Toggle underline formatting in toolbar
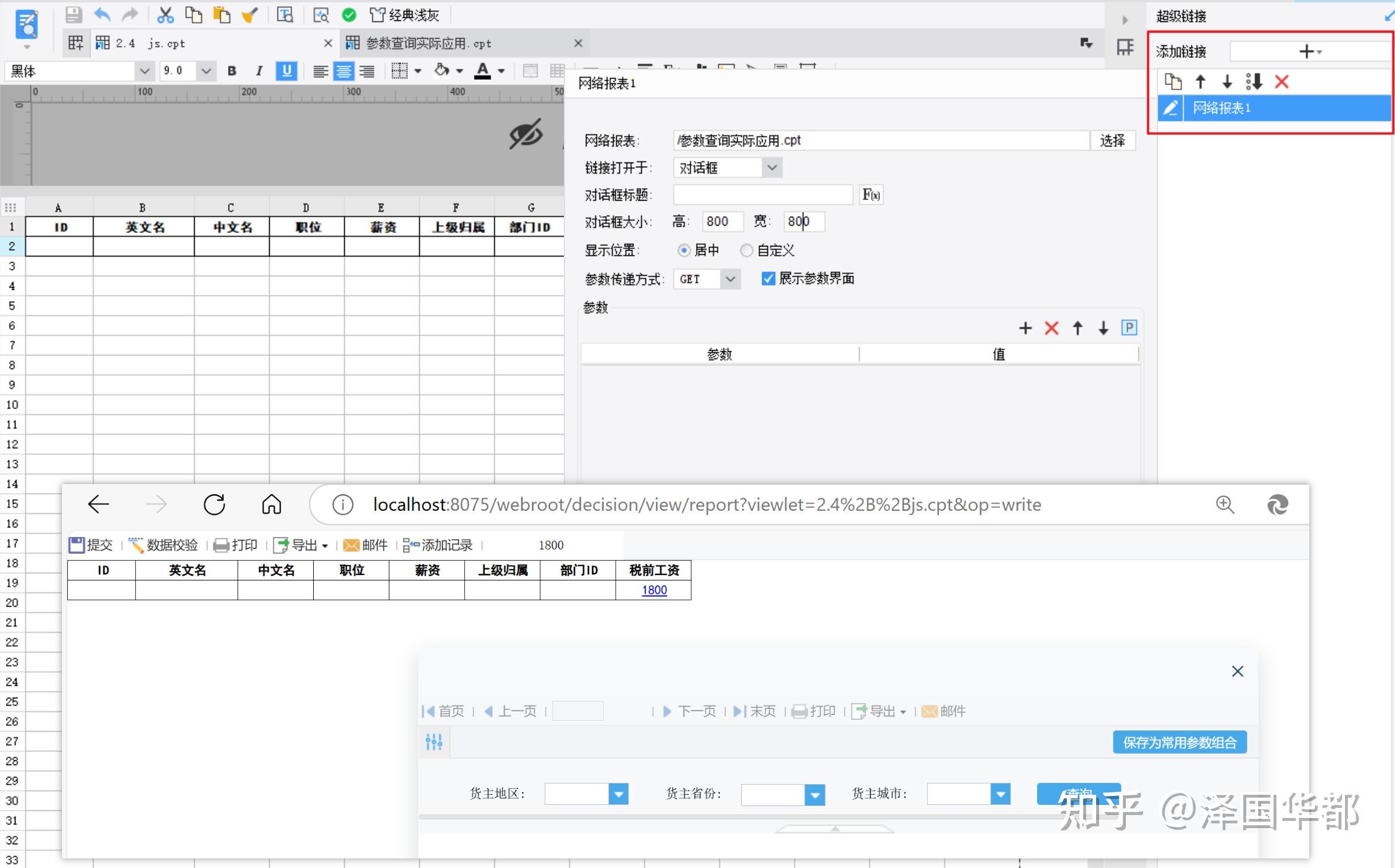Viewport: 1395px width, 868px height. [286, 71]
